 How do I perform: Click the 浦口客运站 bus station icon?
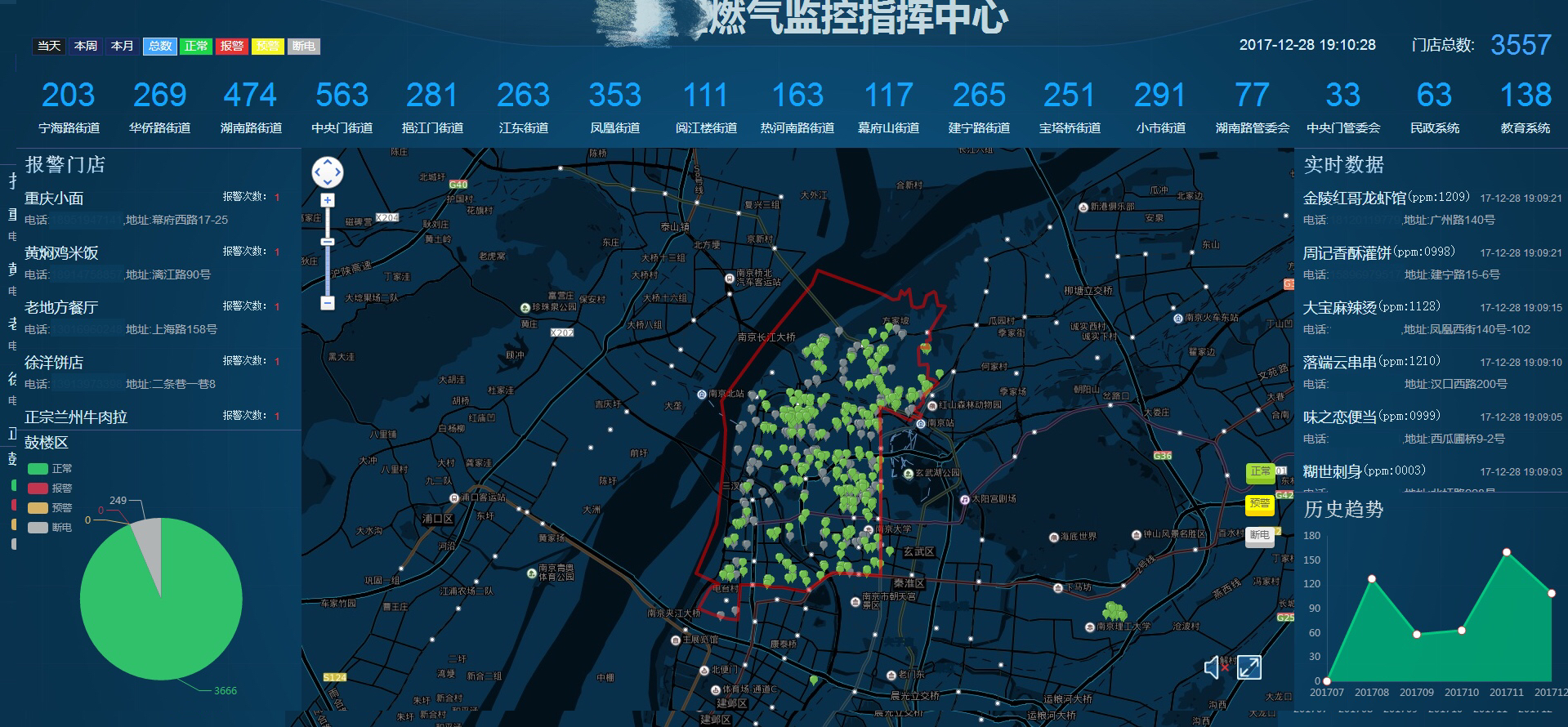453,497
